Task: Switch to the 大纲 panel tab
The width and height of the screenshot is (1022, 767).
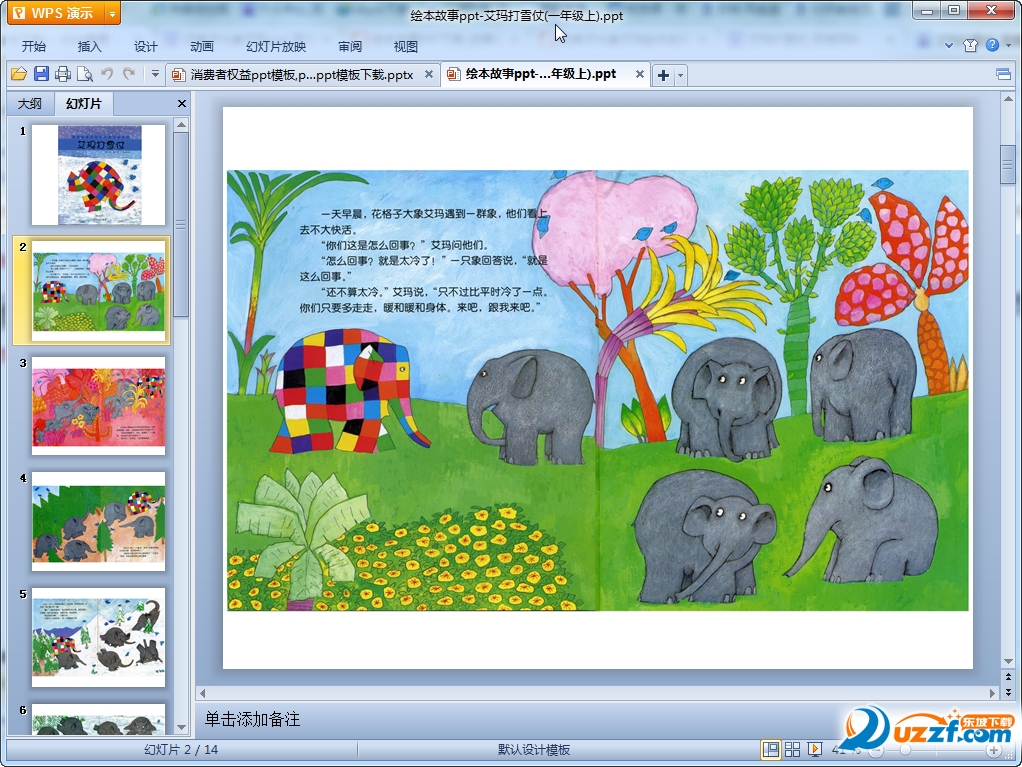Action: coord(29,104)
